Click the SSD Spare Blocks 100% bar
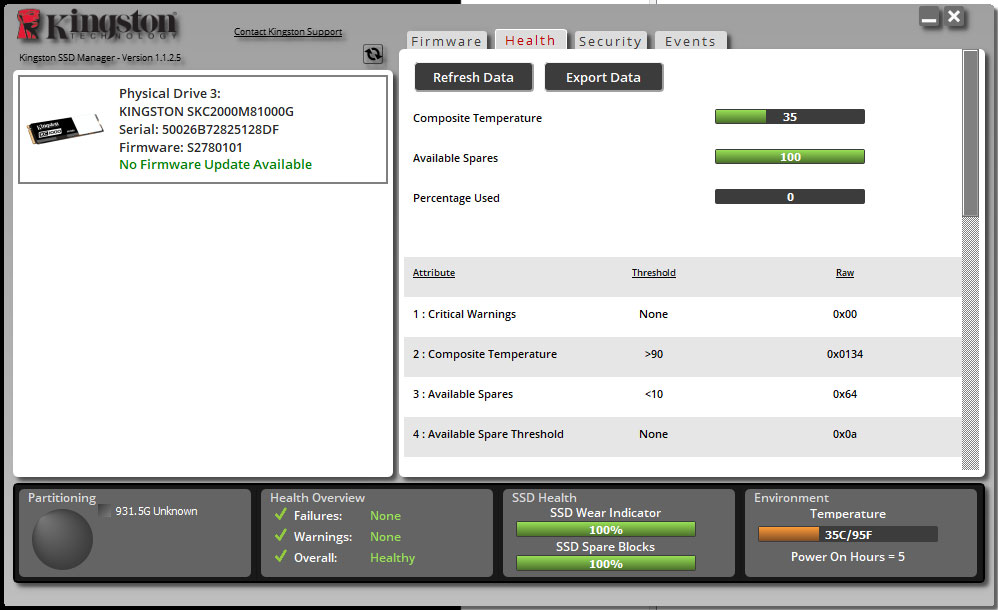 pos(606,563)
